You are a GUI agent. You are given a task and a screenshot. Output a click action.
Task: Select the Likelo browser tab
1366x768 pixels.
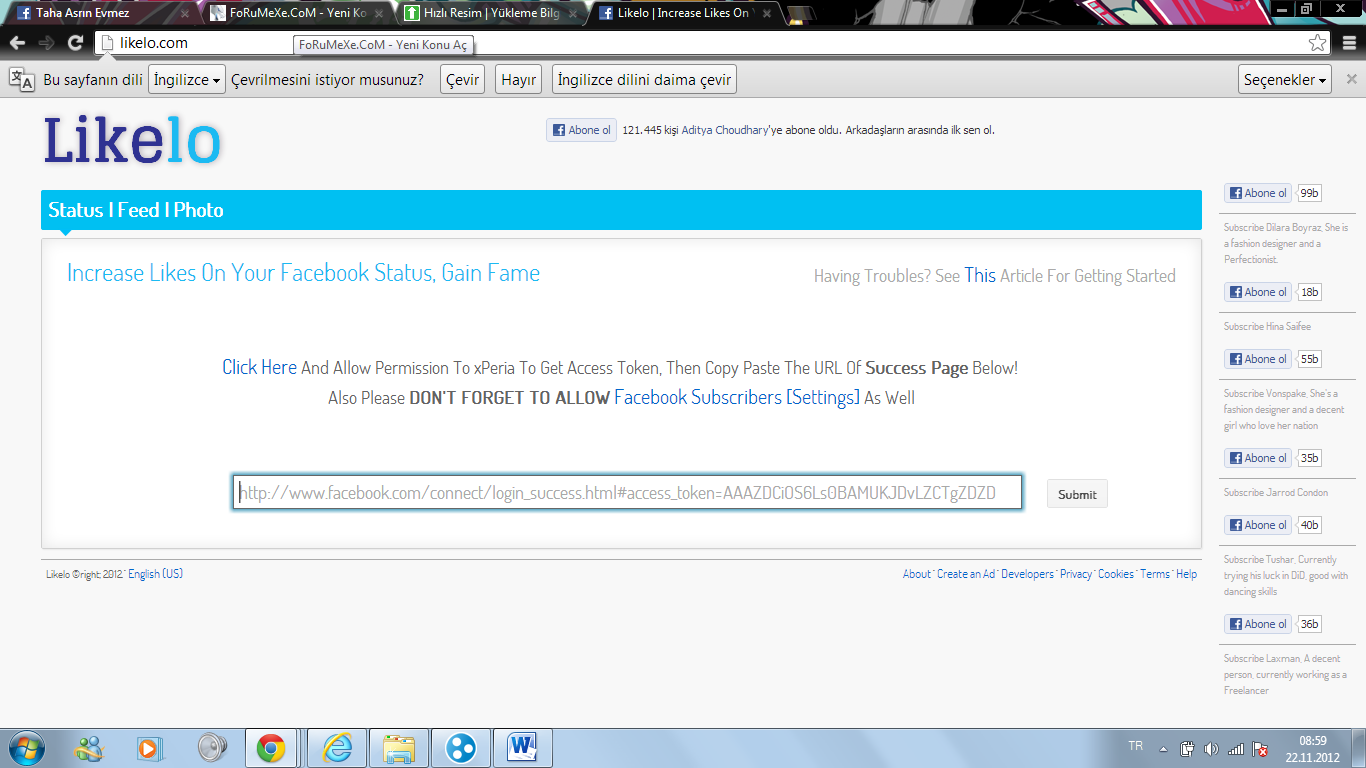[683, 14]
